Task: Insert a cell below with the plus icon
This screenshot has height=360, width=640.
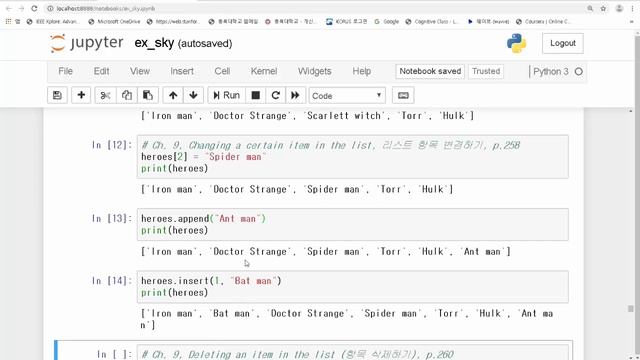Action: click(x=81, y=96)
